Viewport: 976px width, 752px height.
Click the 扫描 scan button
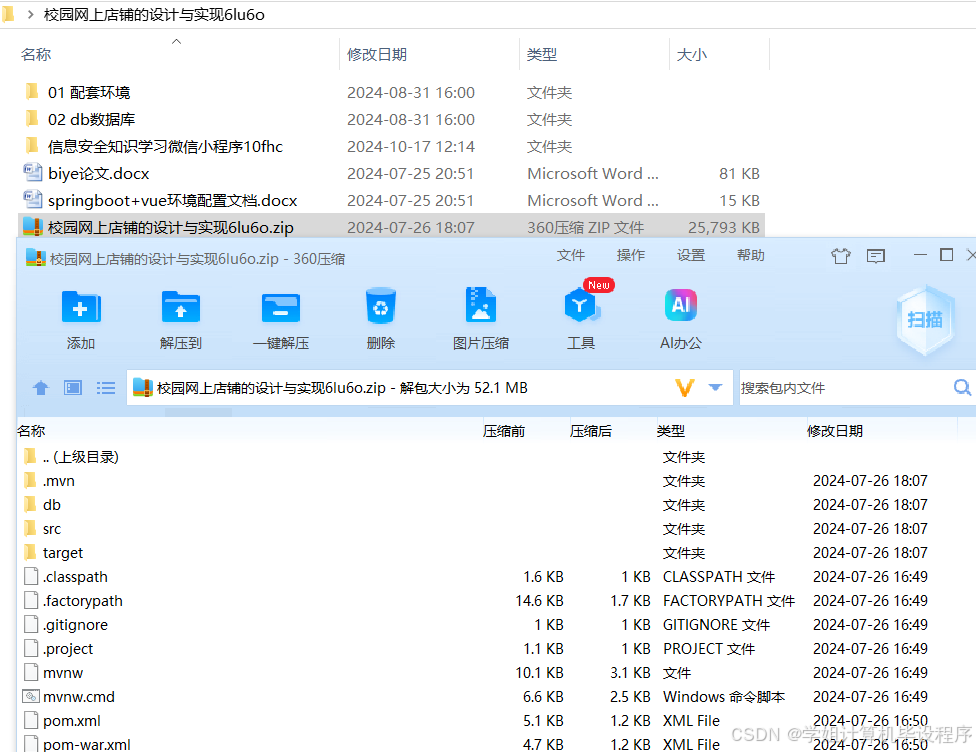[x=925, y=318]
